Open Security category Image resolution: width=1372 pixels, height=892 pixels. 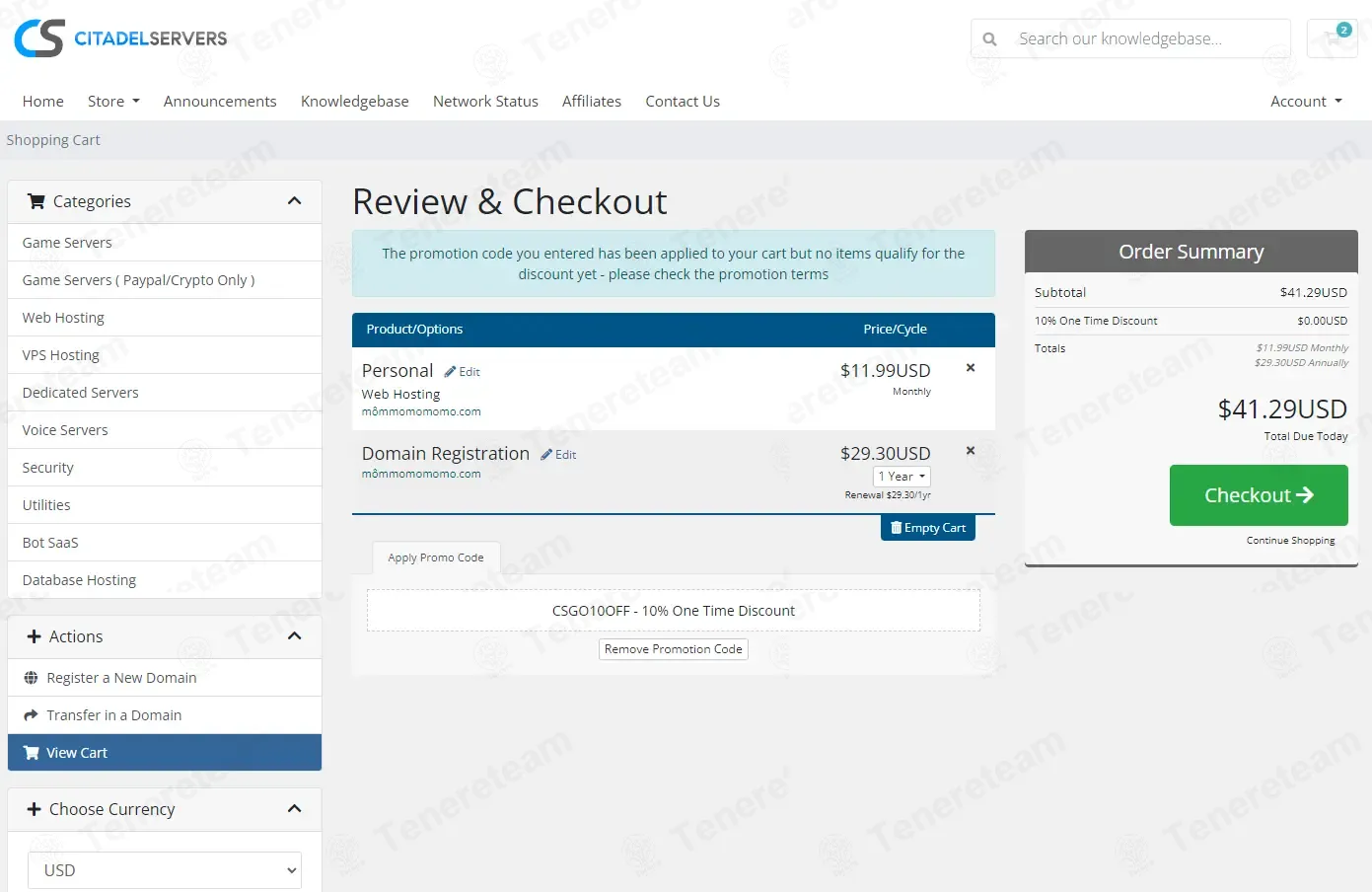165,468
